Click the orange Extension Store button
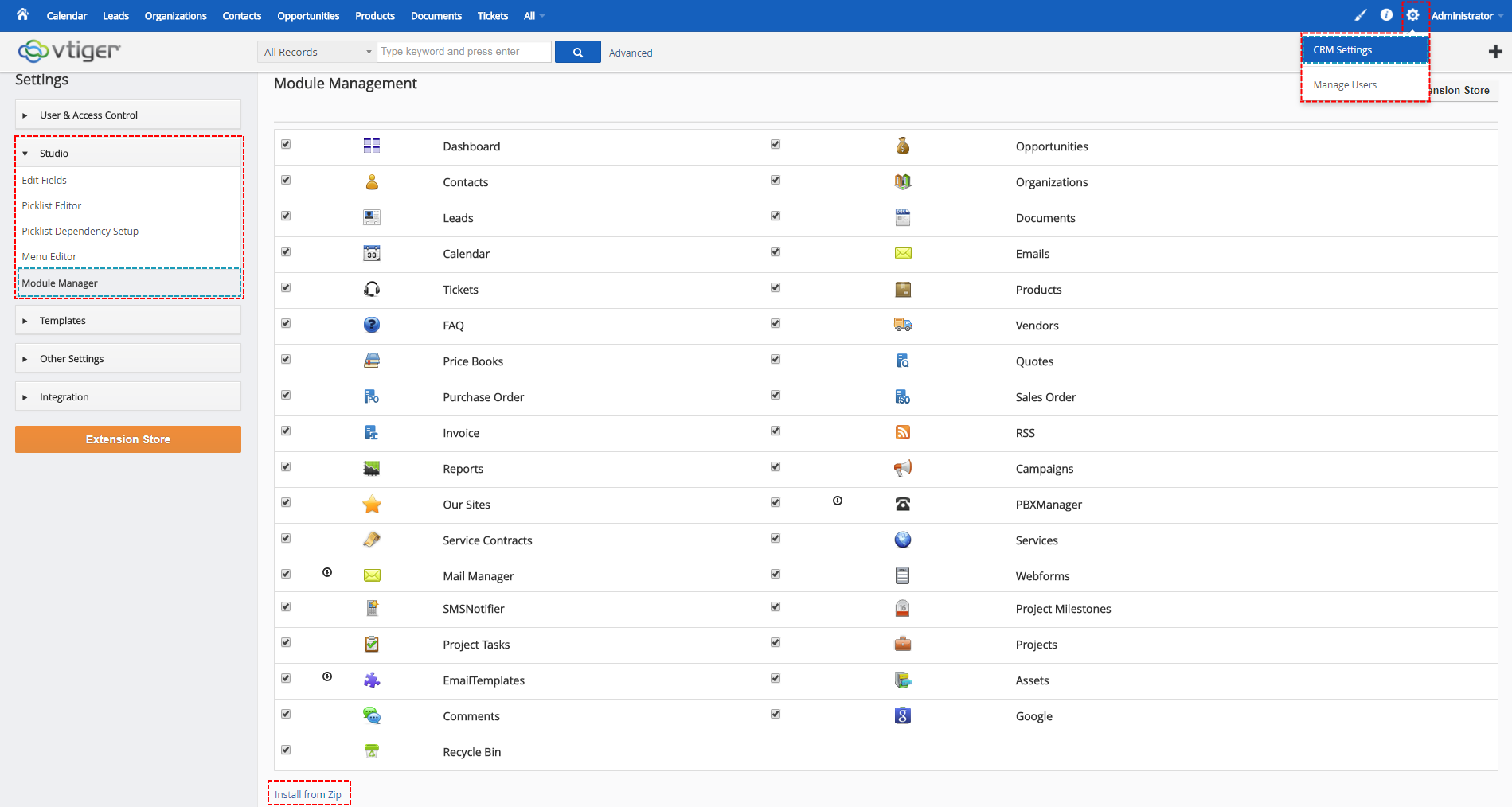Screen dimensions: 1512x807 128,439
